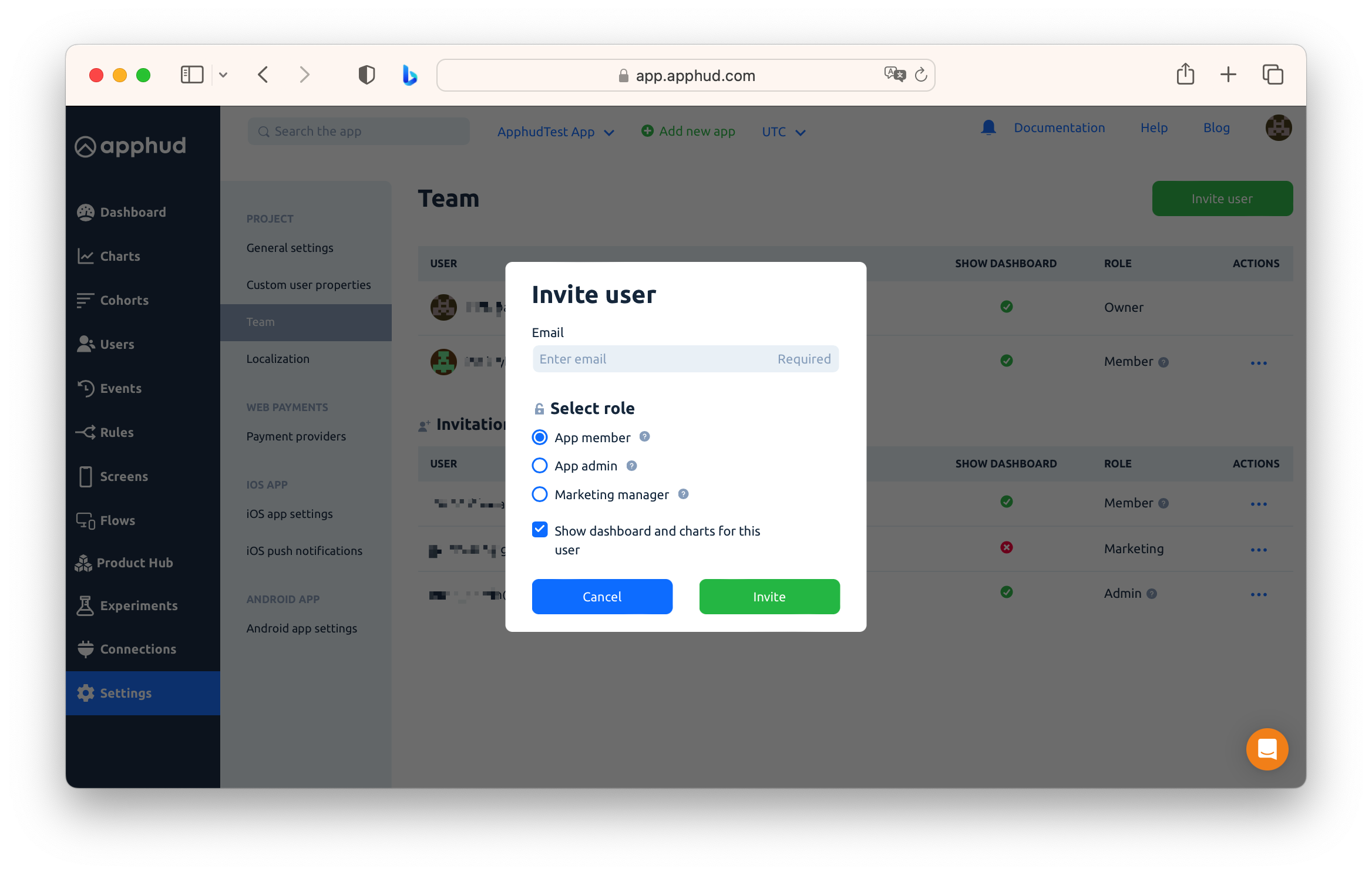This screenshot has height=875, width=1372.
Task: Uncheck Show dashboard and charts checkbox
Action: 539,530
